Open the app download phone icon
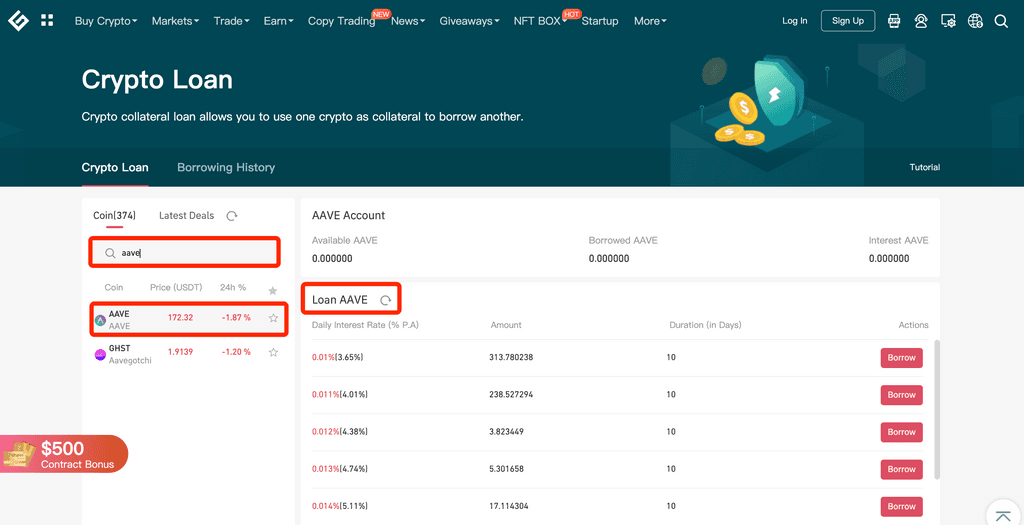This screenshot has height=525, width=1024. pyautogui.click(x=895, y=21)
